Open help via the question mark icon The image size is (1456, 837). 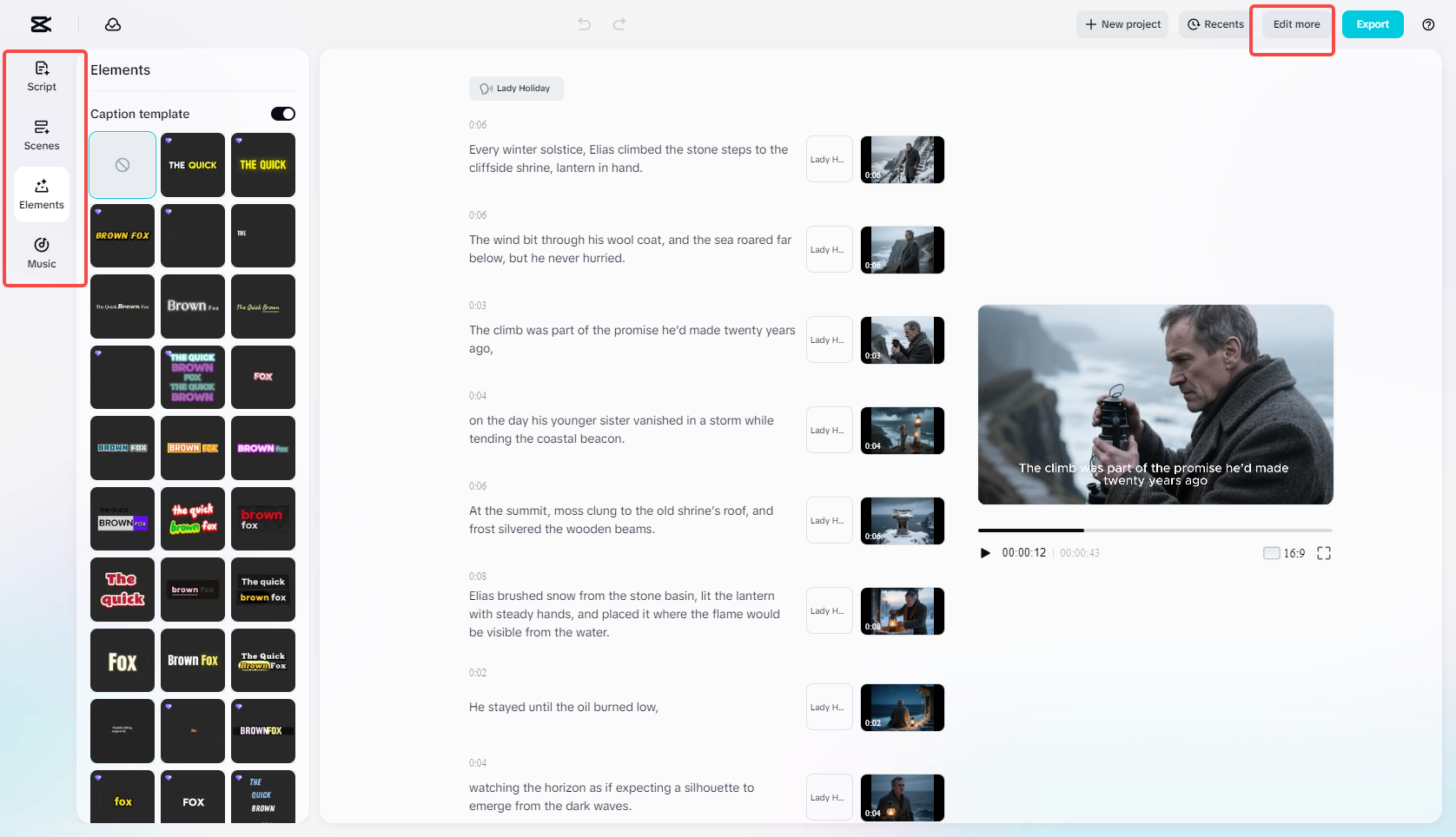tap(1427, 24)
